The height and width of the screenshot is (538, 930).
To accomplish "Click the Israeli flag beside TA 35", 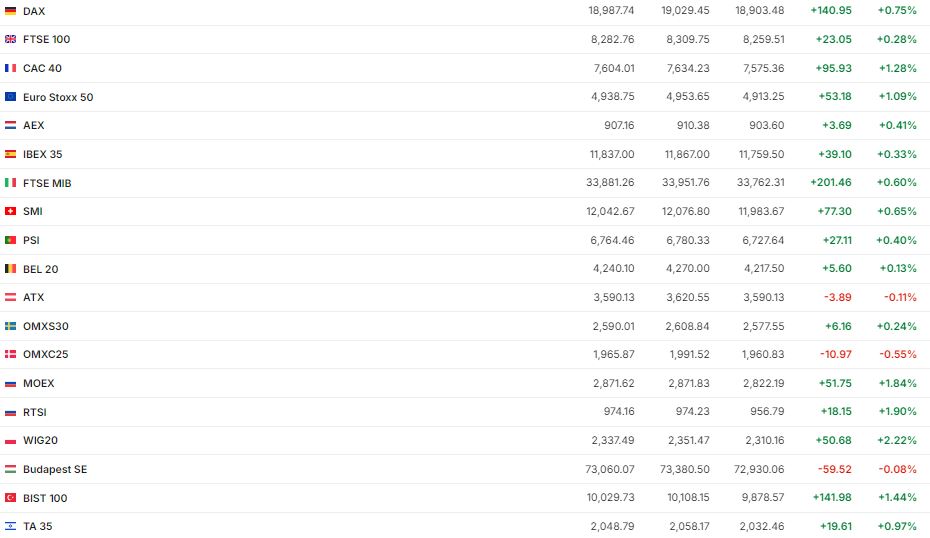I will pyautogui.click(x=10, y=526).
